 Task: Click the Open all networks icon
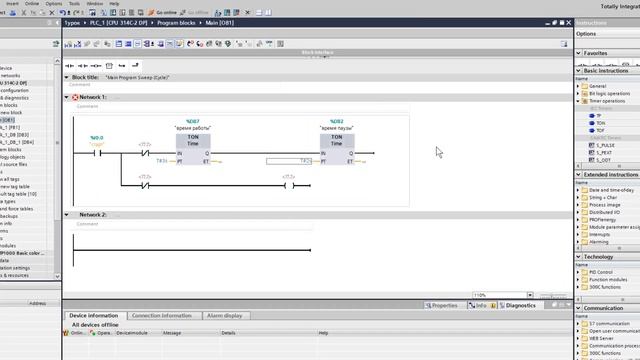pyautogui.click(x=119, y=44)
